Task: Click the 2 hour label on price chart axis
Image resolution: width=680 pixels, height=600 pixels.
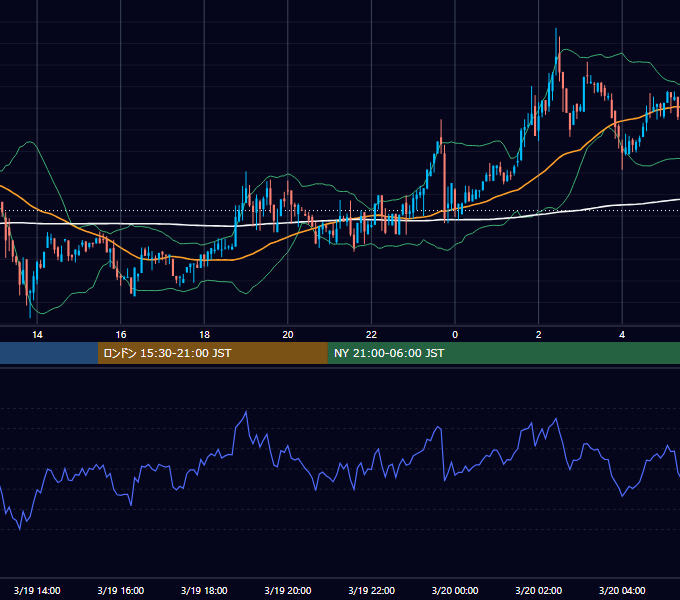Action: coord(539,335)
